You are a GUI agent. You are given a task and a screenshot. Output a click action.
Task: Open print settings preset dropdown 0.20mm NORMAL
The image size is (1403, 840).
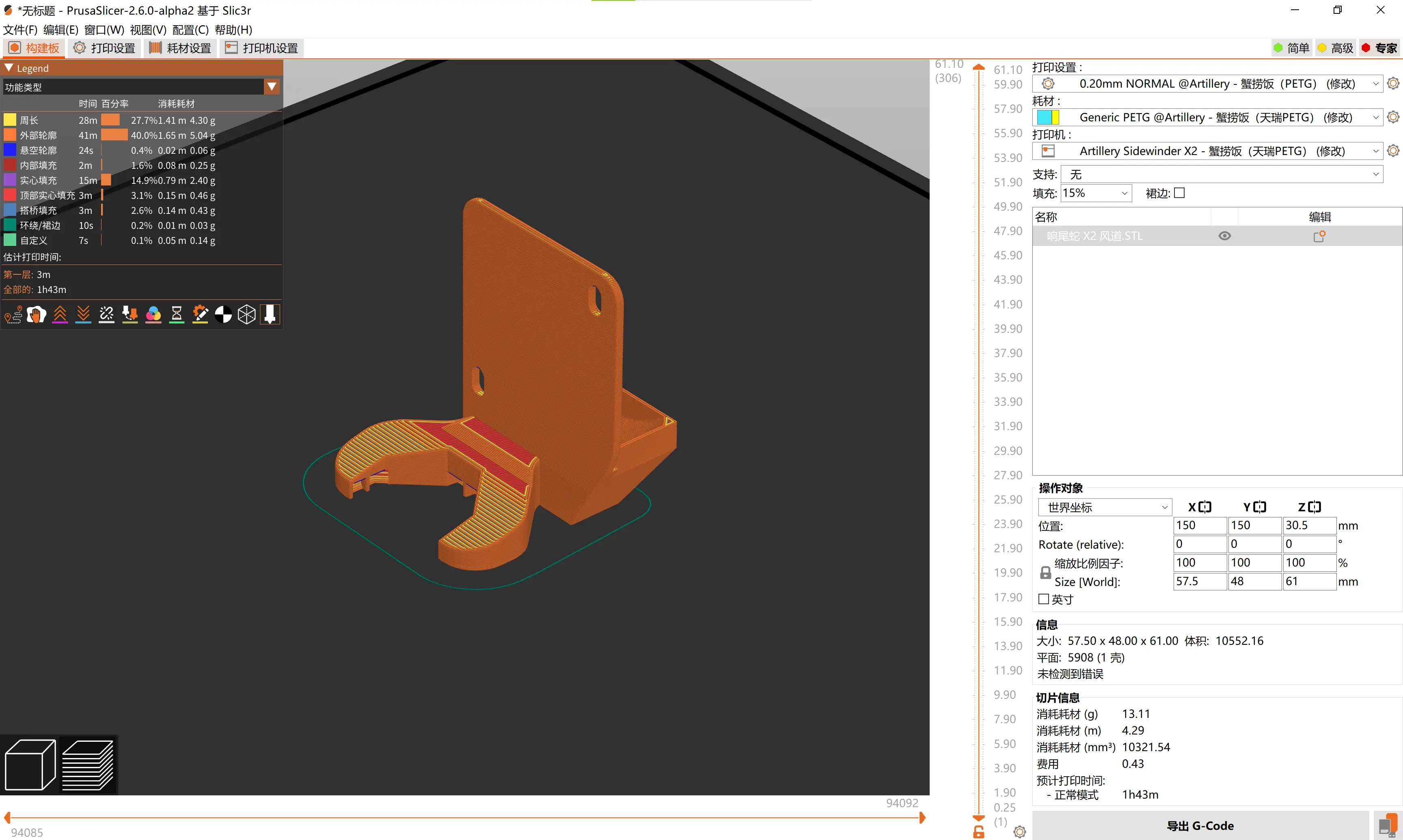[x=1207, y=84]
